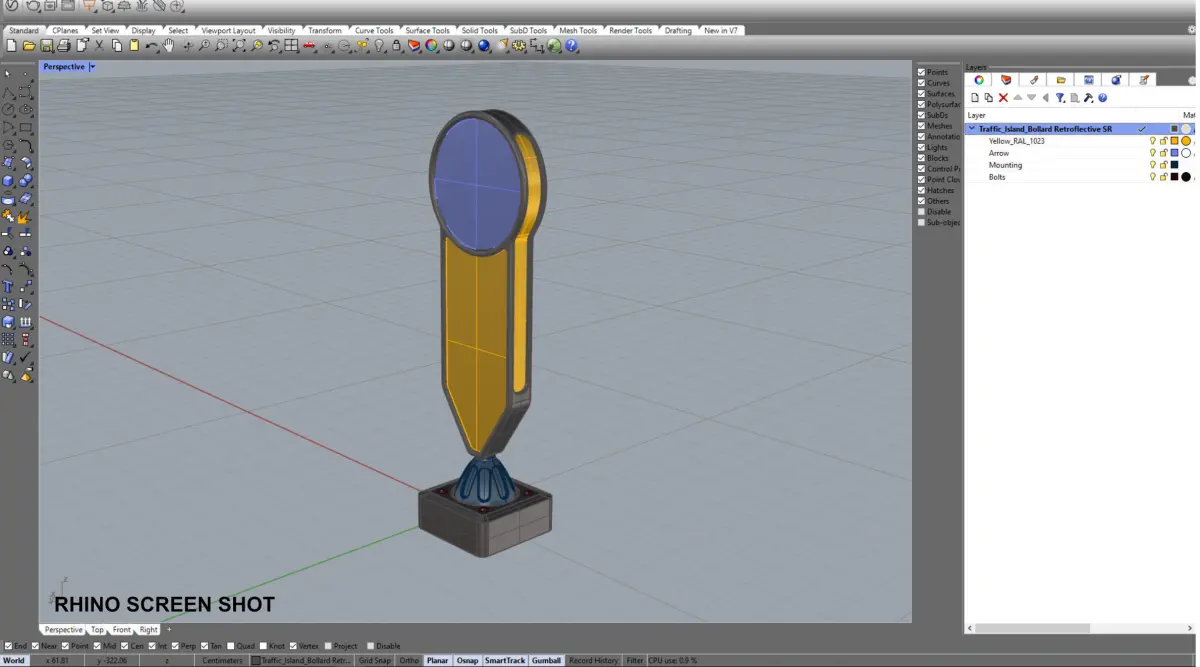
Task: Click the Arrow layer blue color swatch
Action: (1174, 153)
